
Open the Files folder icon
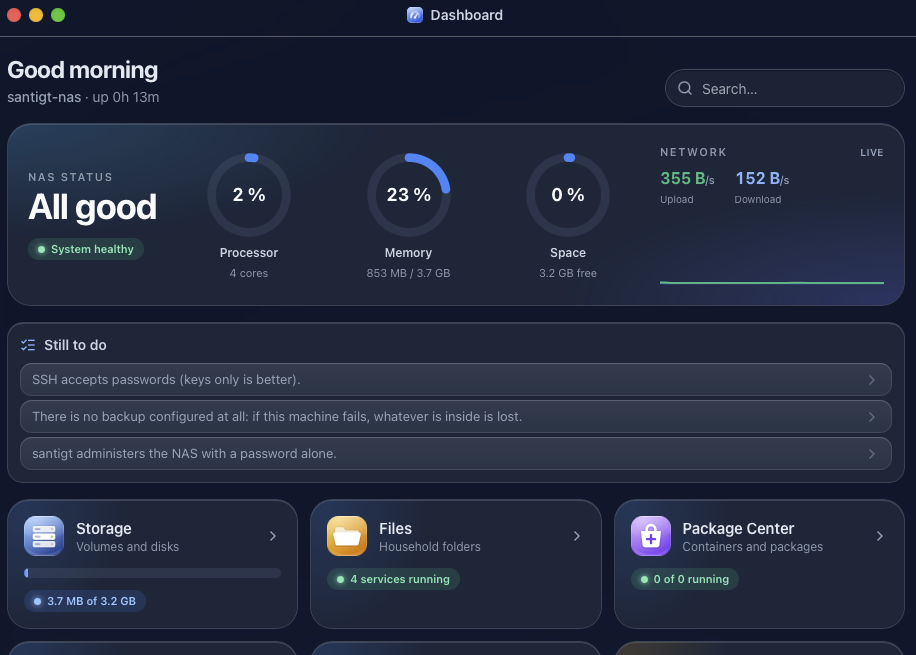(347, 536)
